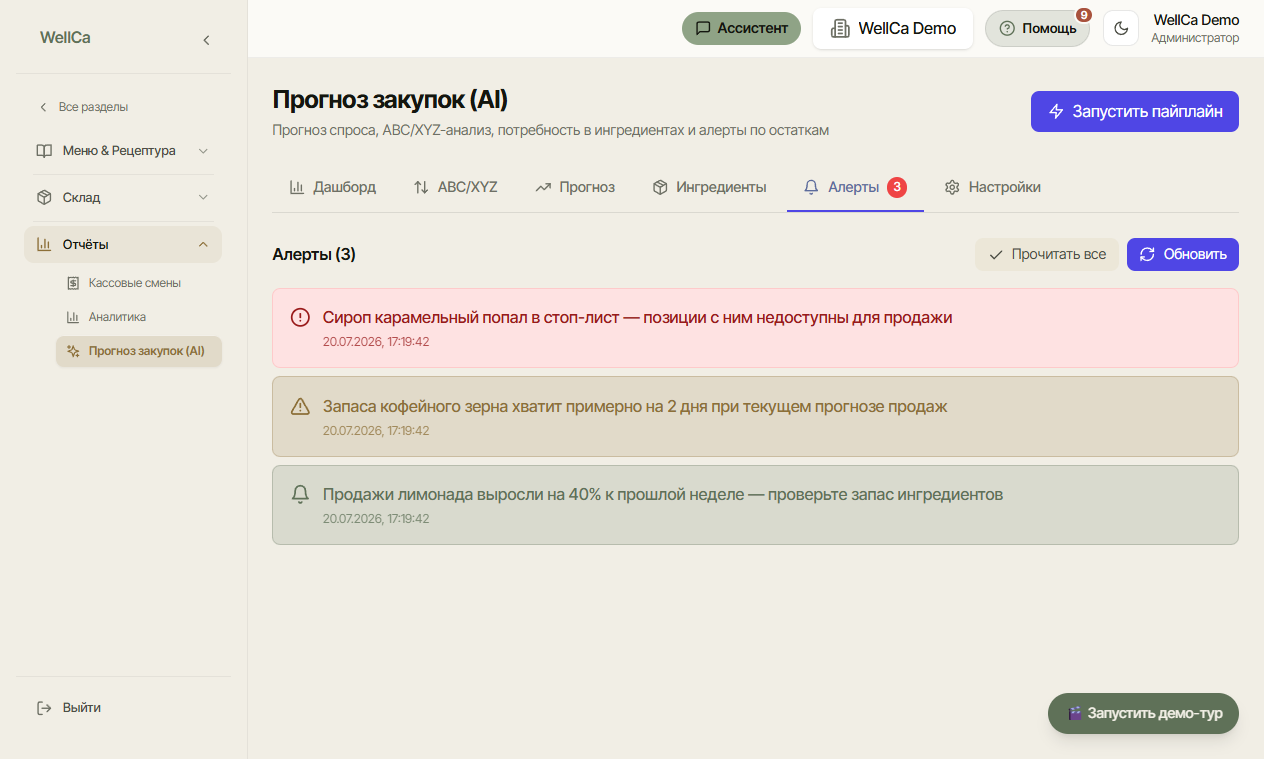Click the book icon next to Меню & Рецептура
Viewport: 1264px width, 759px height.
click(x=44, y=151)
